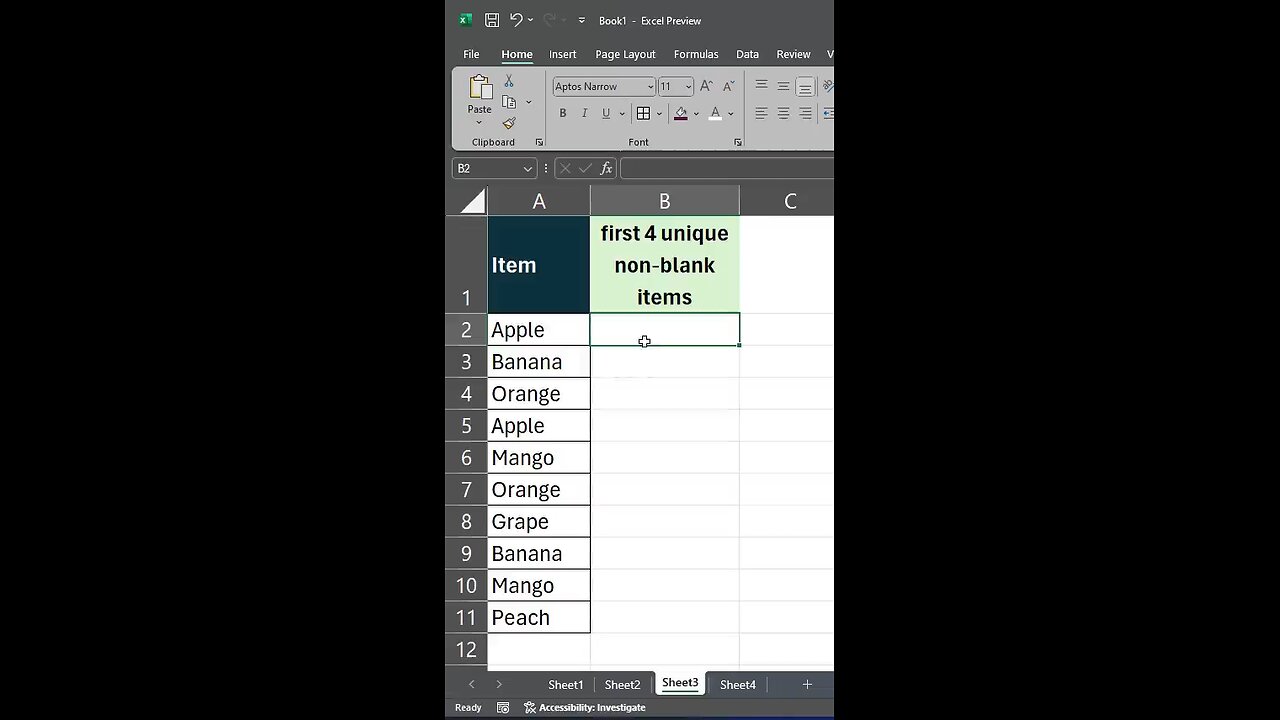
Task: Align text left in the cell
Action: pos(761,113)
